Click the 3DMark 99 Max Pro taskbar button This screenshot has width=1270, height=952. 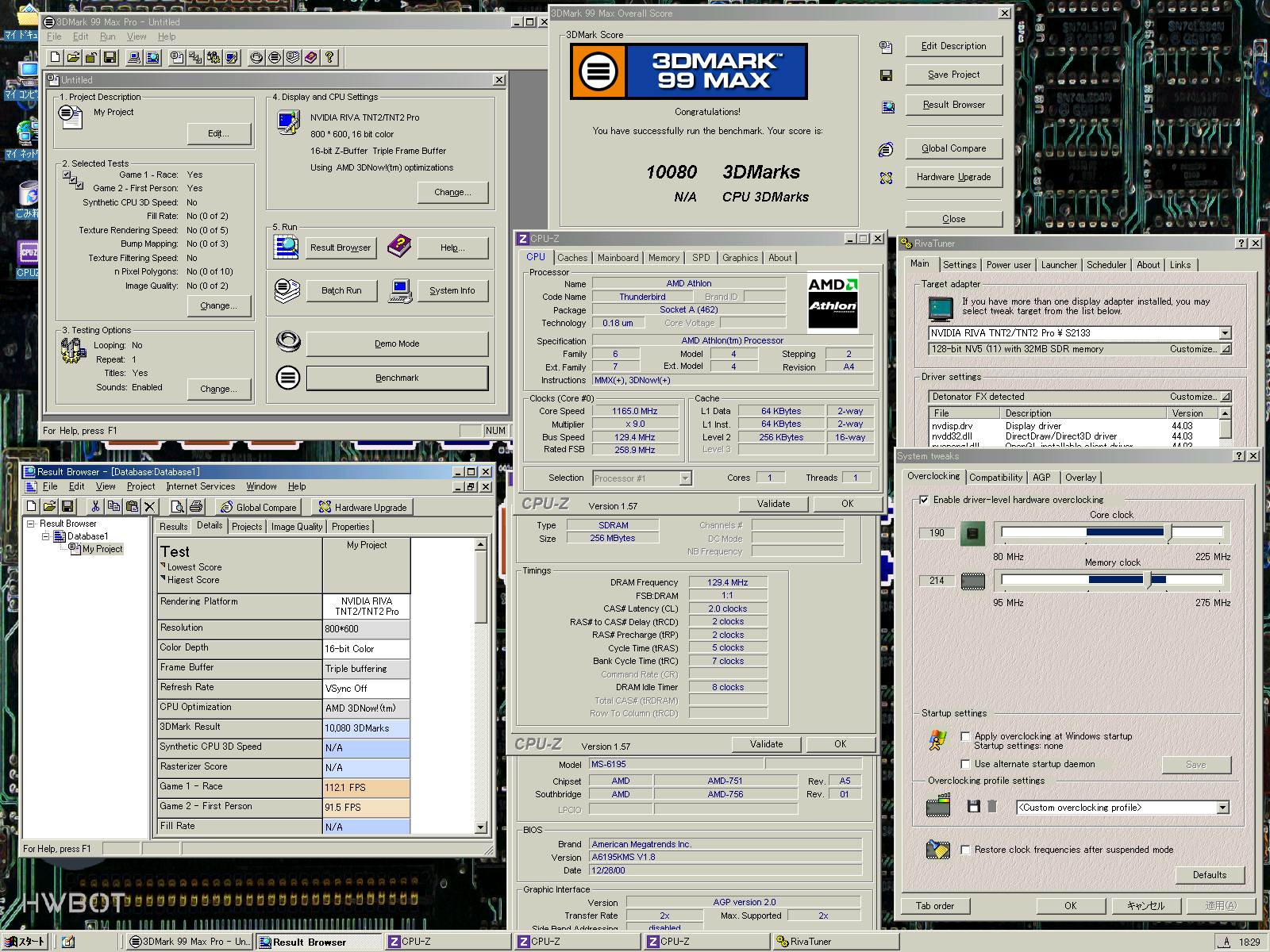(189, 942)
